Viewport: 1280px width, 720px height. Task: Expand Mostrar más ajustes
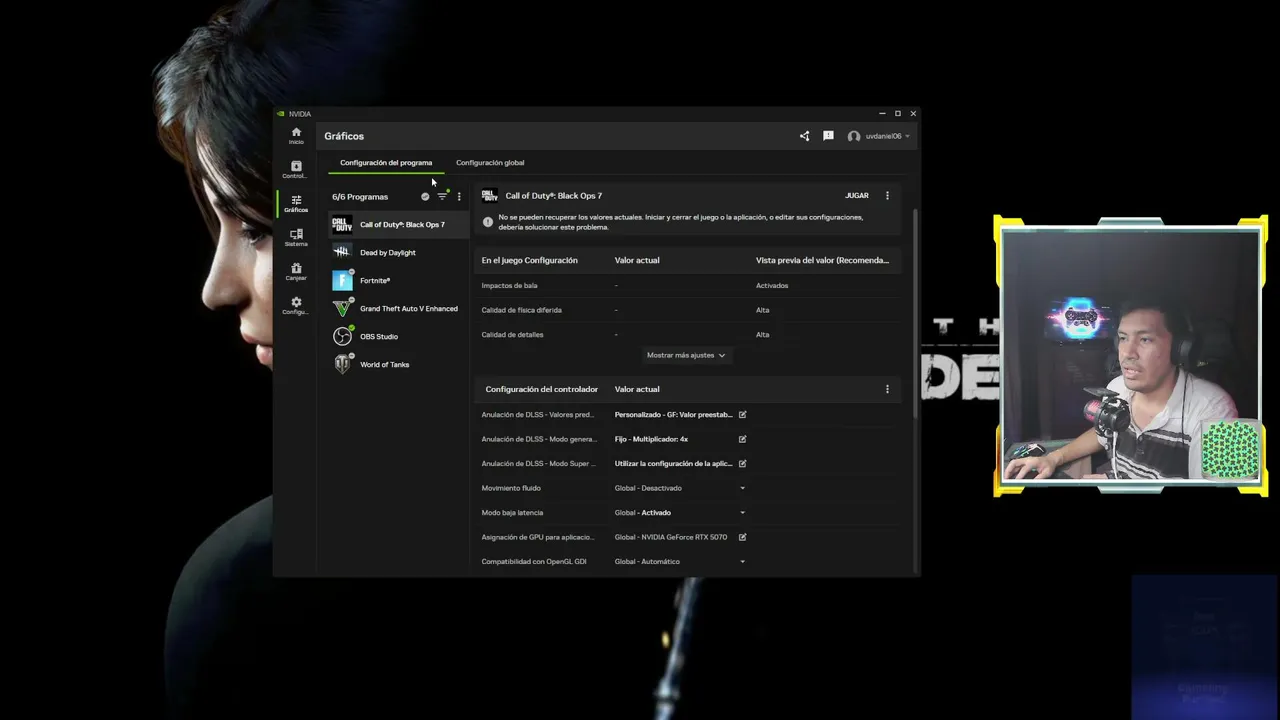point(686,355)
